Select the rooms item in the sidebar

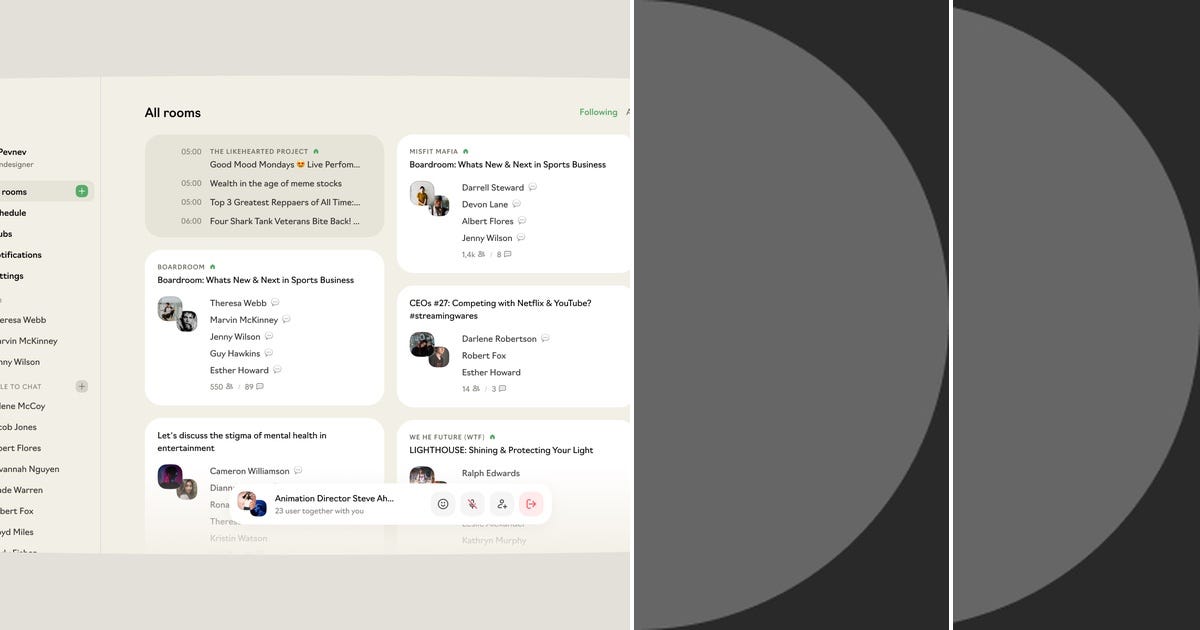tap(45, 191)
